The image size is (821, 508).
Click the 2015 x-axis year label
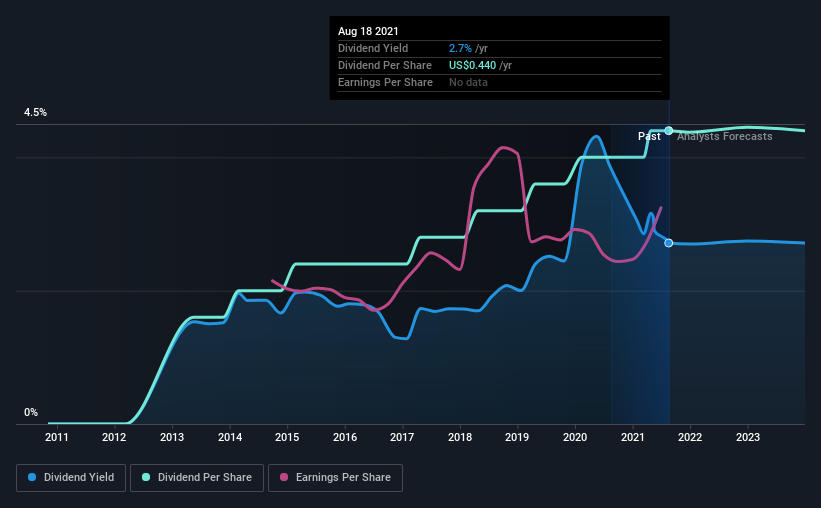pyautogui.click(x=287, y=437)
